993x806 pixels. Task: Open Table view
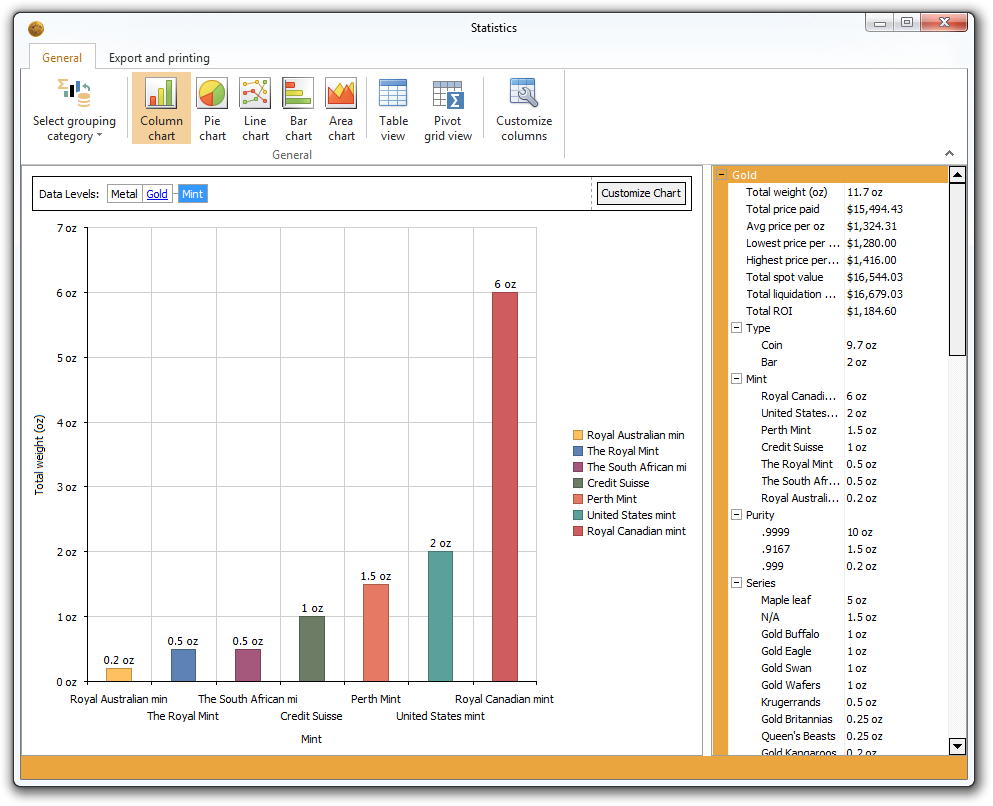[393, 108]
